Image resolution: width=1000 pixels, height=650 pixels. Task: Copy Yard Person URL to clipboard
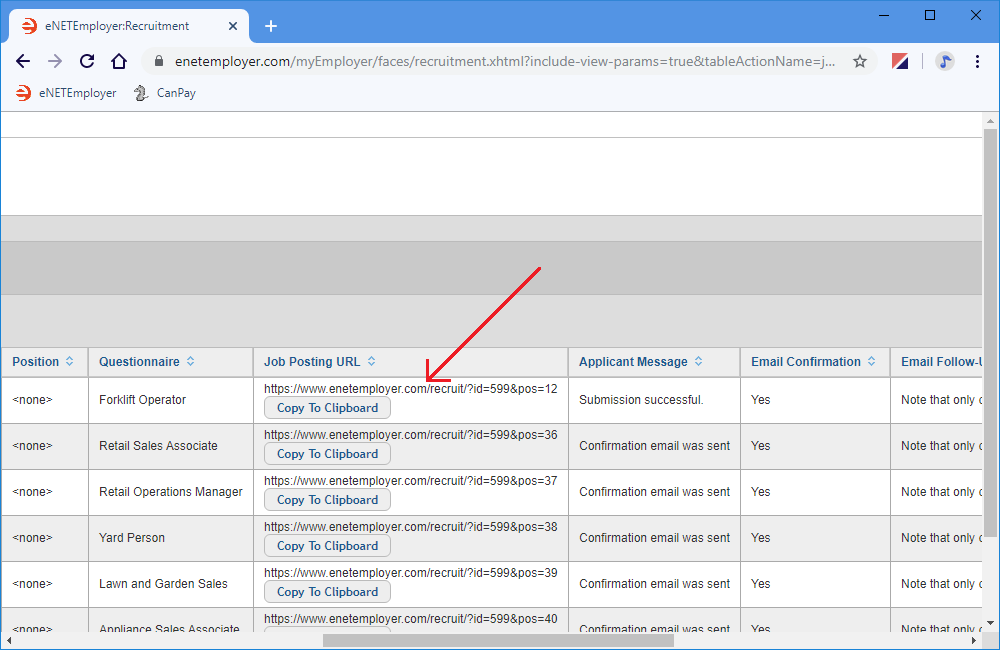(x=327, y=546)
